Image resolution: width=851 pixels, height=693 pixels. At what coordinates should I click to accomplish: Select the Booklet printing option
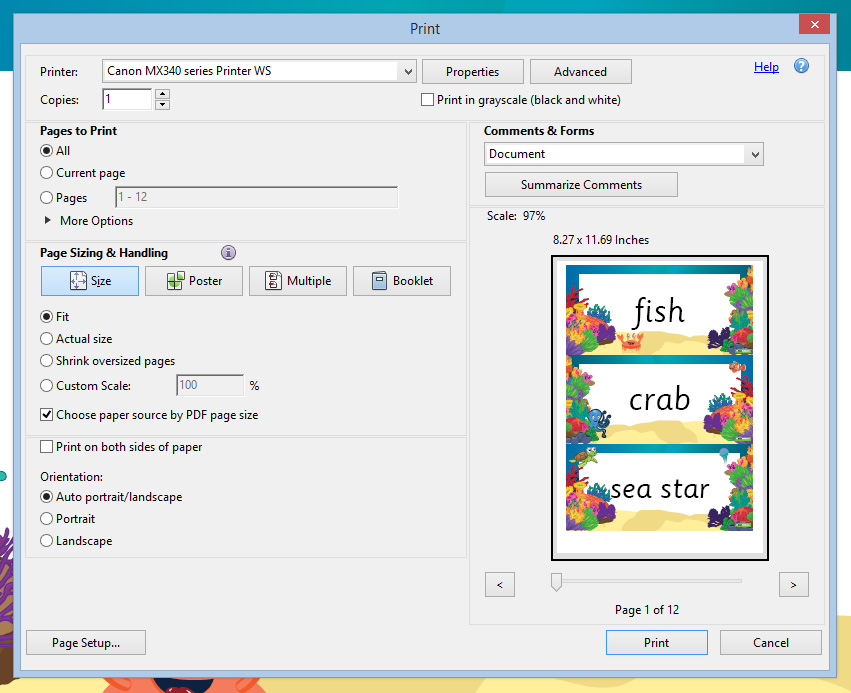402,281
